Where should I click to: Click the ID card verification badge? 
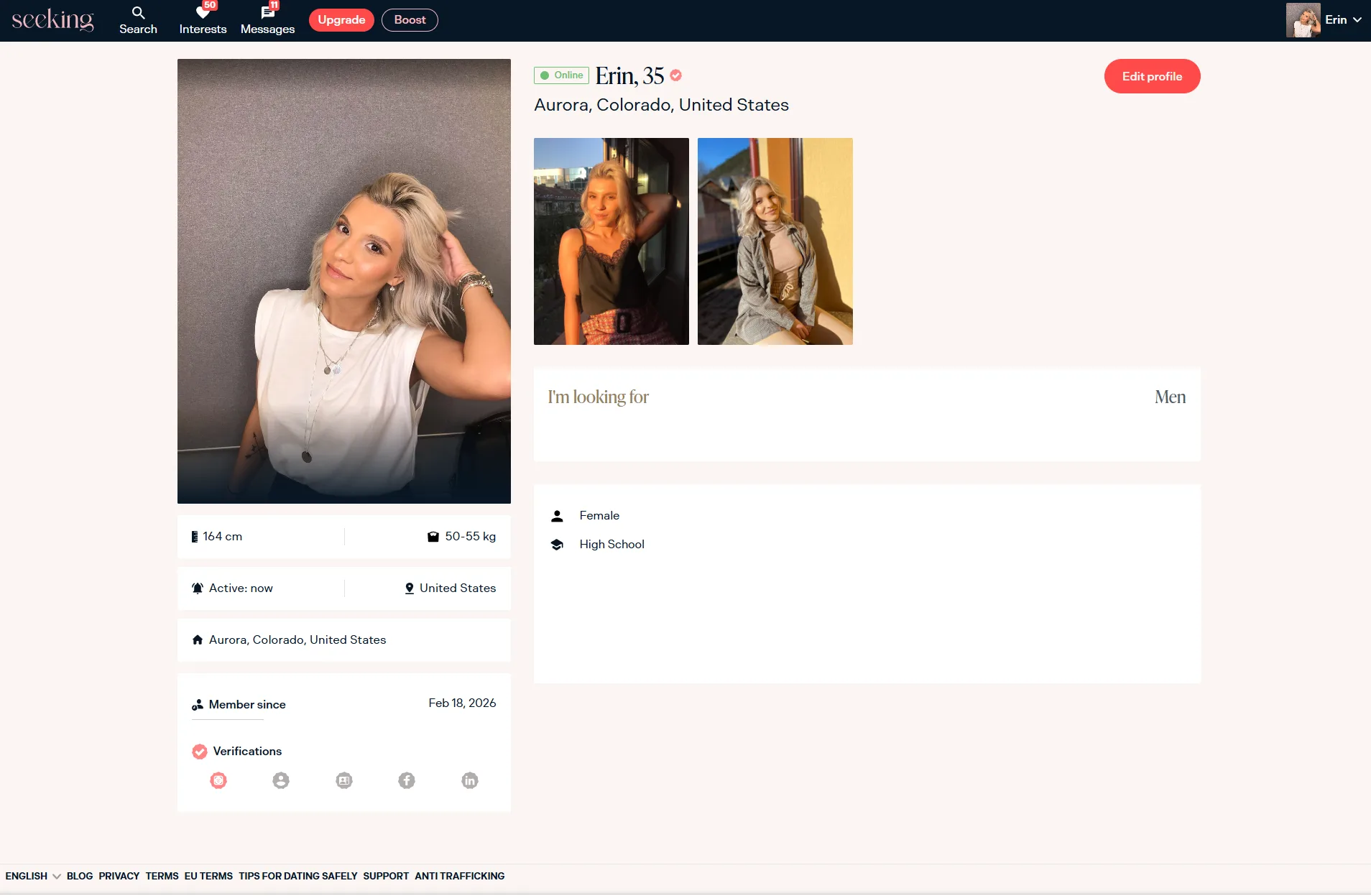click(344, 780)
